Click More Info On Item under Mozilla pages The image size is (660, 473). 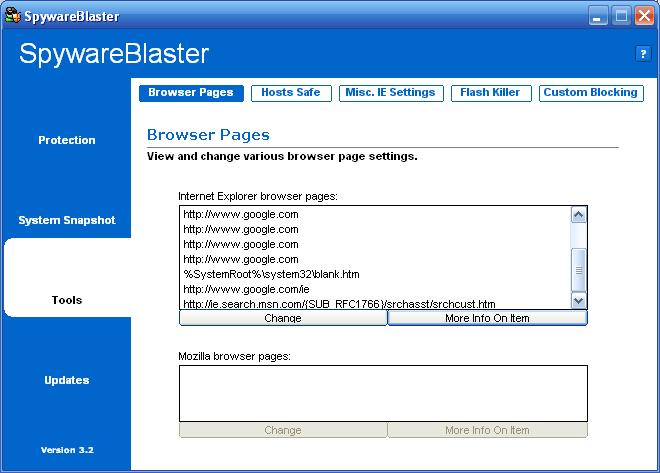487,430
